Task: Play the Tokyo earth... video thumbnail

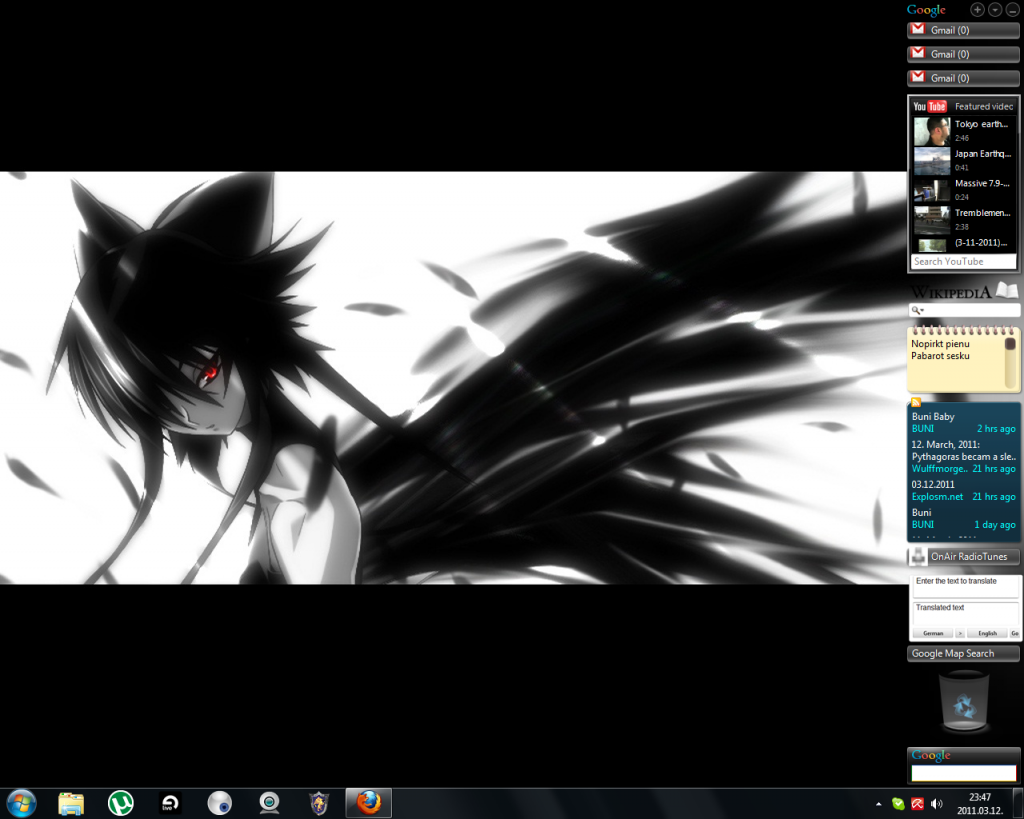Action: pyautogui.click(x=932, y=131)
